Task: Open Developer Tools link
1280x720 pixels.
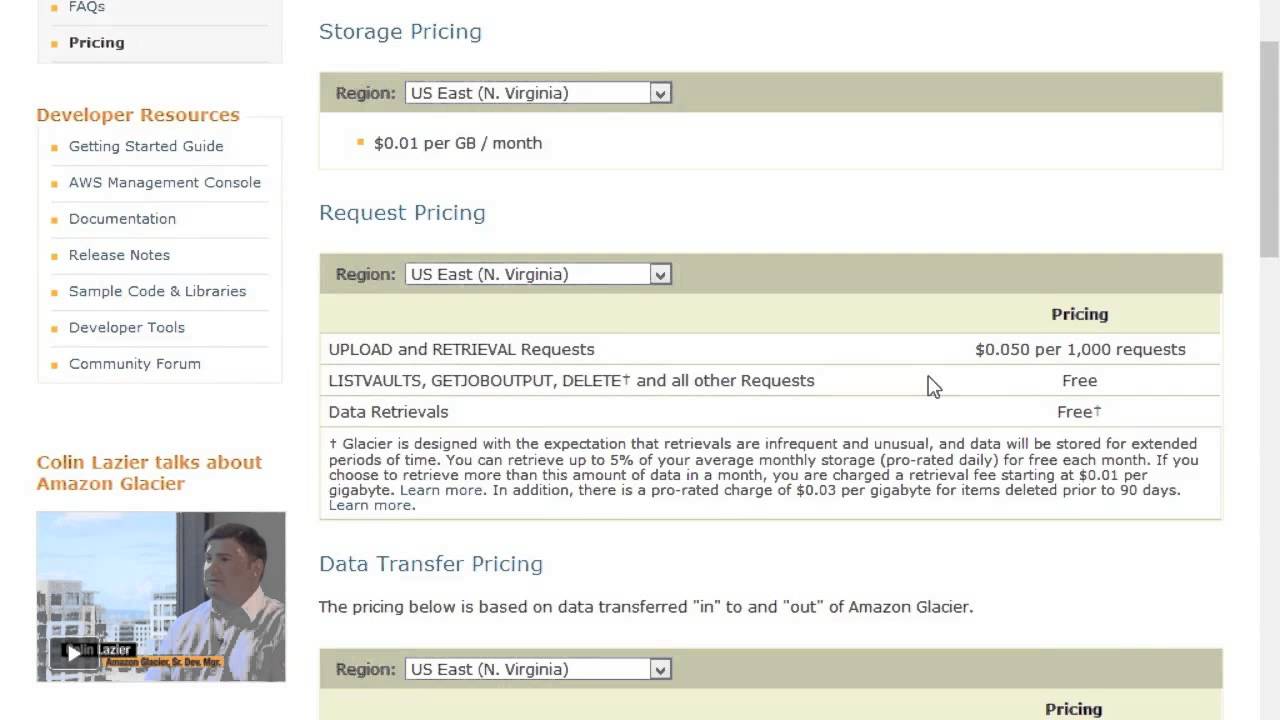Action: (x=127, y=327)
